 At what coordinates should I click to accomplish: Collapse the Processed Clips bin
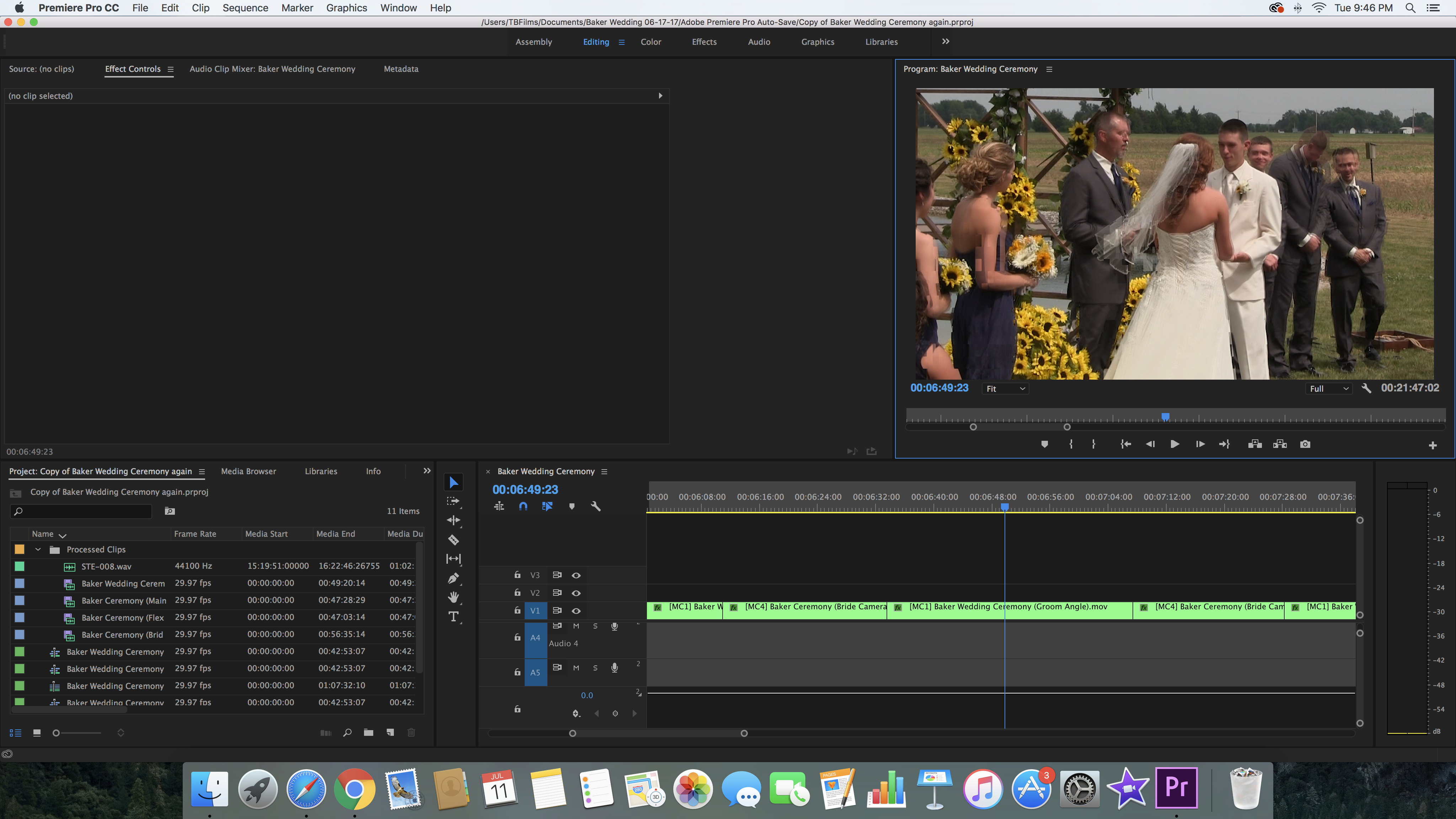(x=38, y=550)
